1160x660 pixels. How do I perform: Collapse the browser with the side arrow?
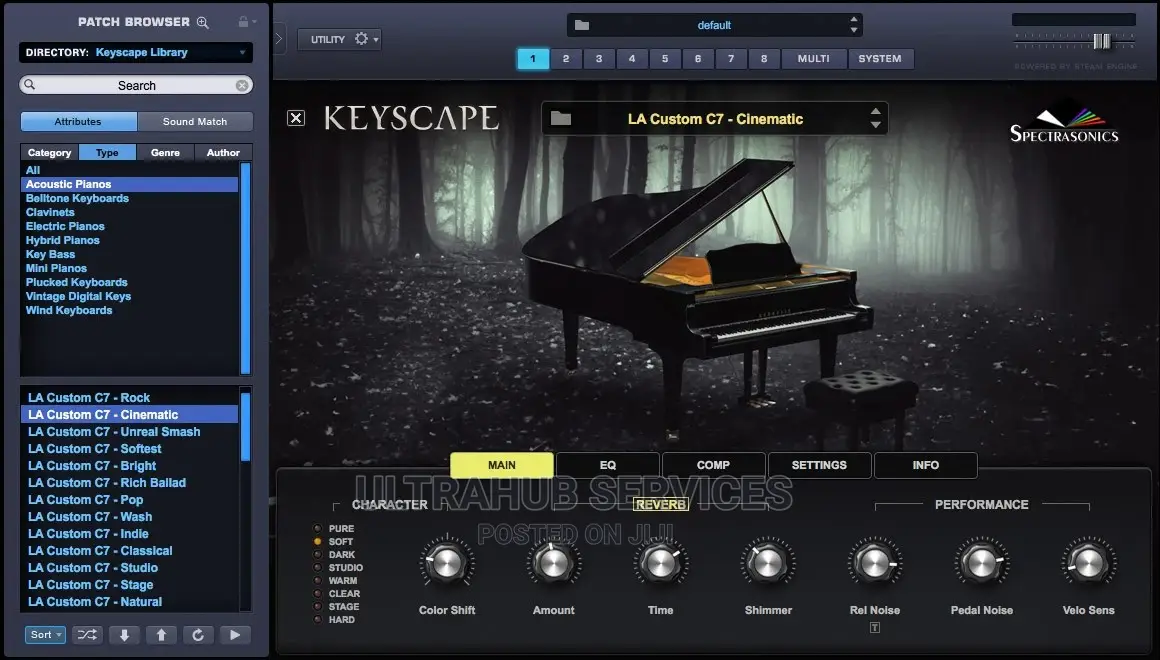click(279, 38)
